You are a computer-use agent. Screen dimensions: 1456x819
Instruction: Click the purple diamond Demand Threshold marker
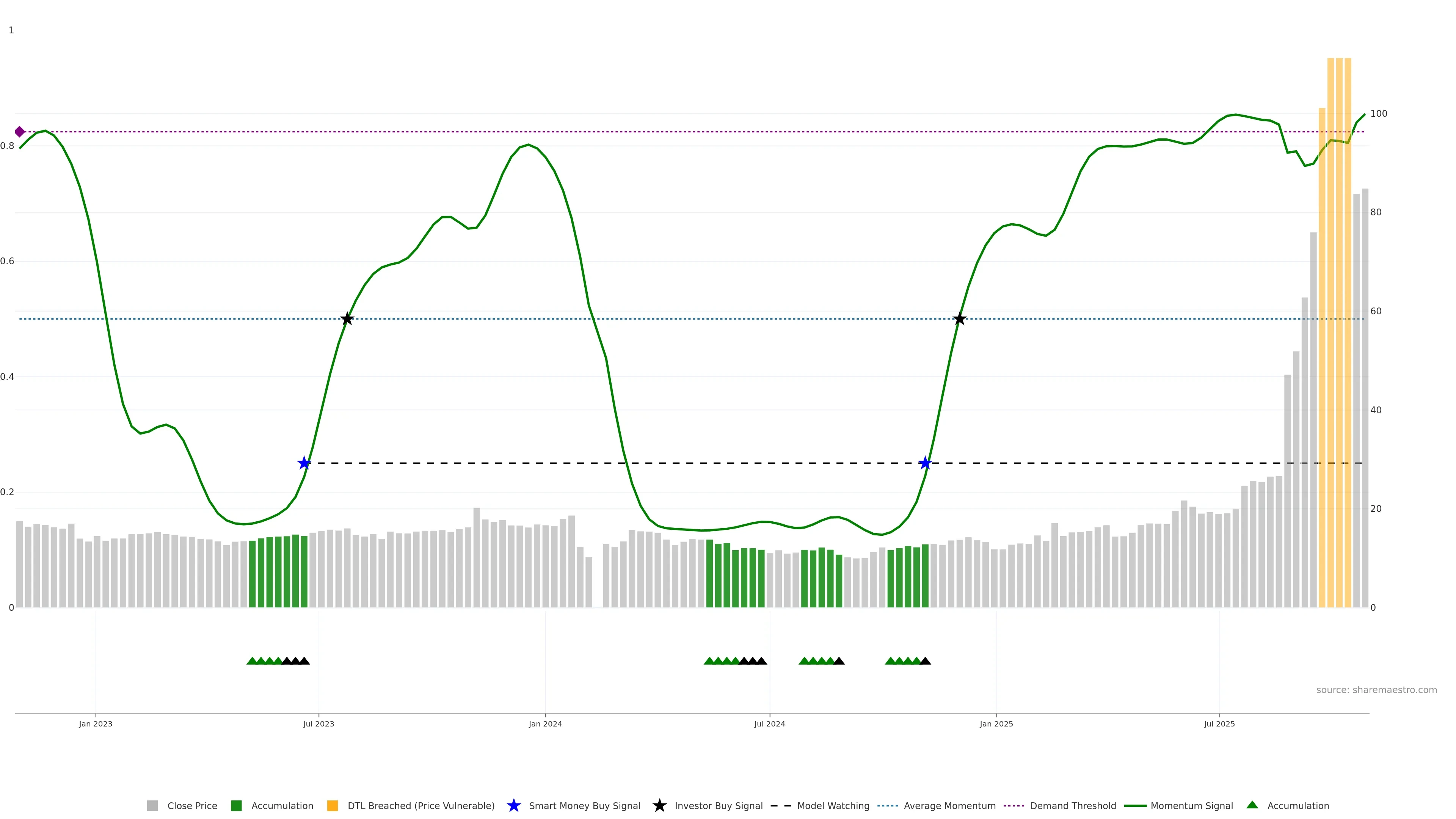[x=20, y=132]
